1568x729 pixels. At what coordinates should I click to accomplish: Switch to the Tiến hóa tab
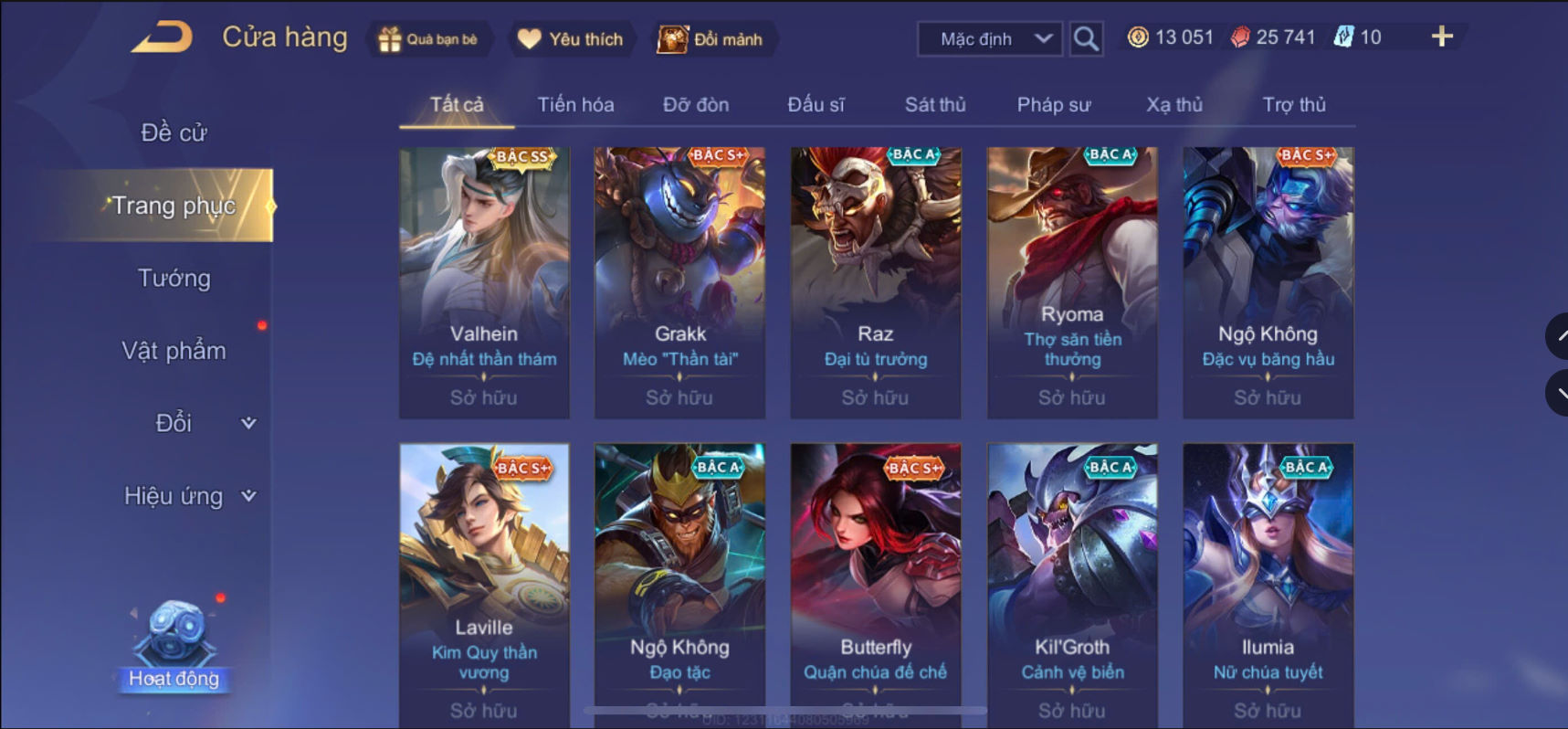[x=575, y=105]
